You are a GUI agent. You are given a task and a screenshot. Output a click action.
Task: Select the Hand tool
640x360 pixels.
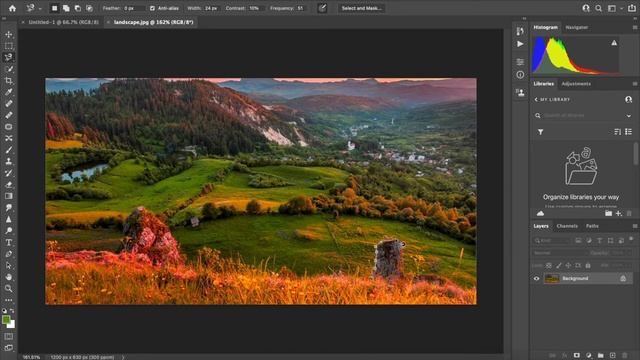click(x=9, y=277)
